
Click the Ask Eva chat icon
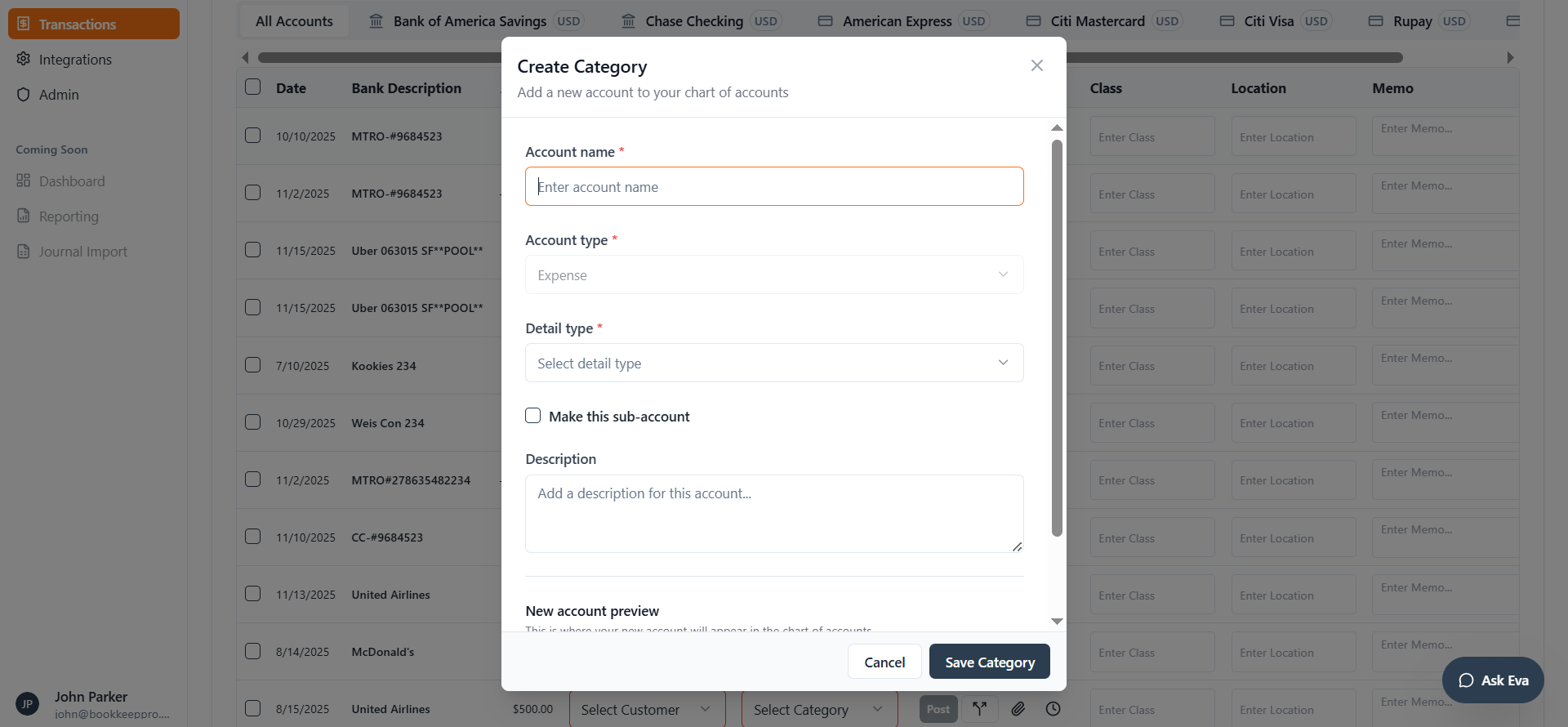[1466, 680]
